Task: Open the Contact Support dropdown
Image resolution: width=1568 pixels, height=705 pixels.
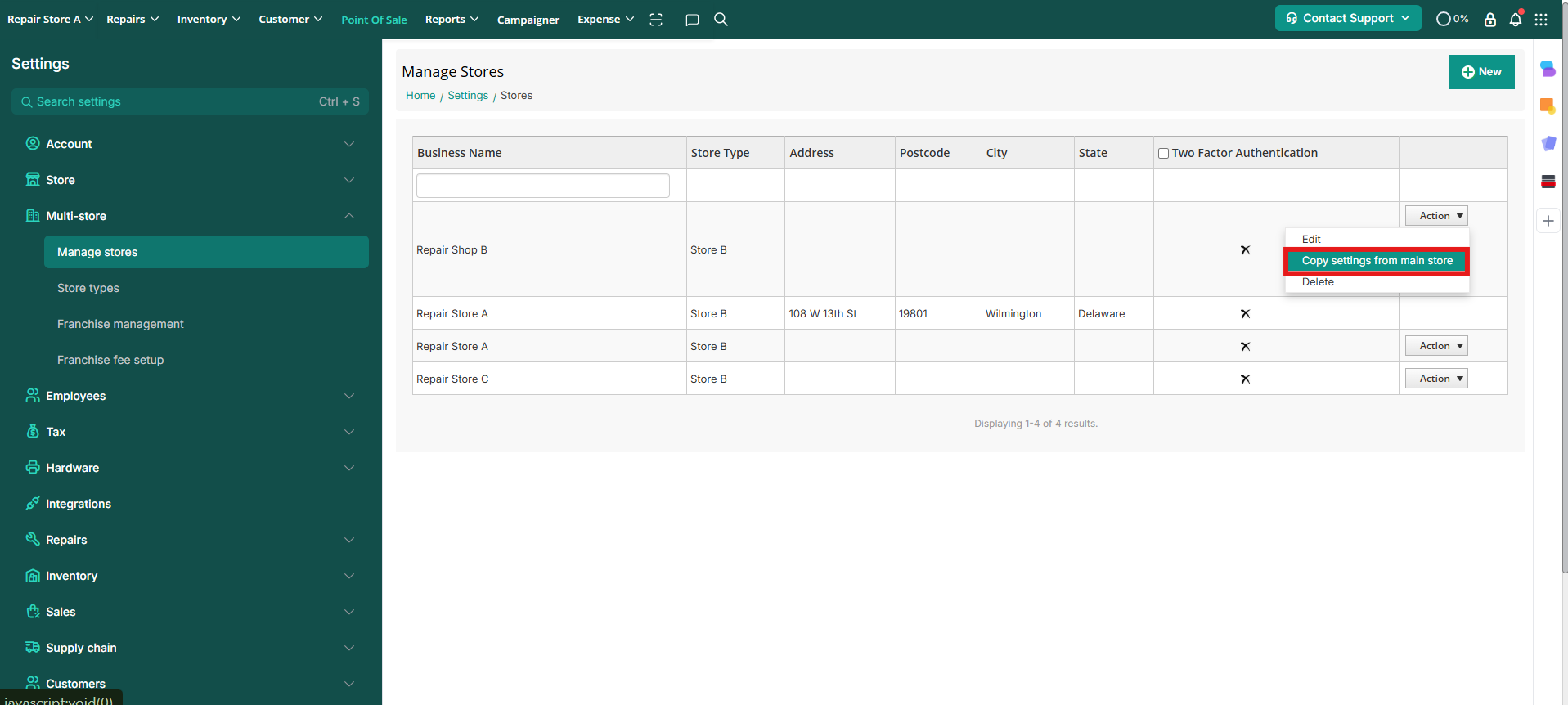Action: tap(1347, 18)
